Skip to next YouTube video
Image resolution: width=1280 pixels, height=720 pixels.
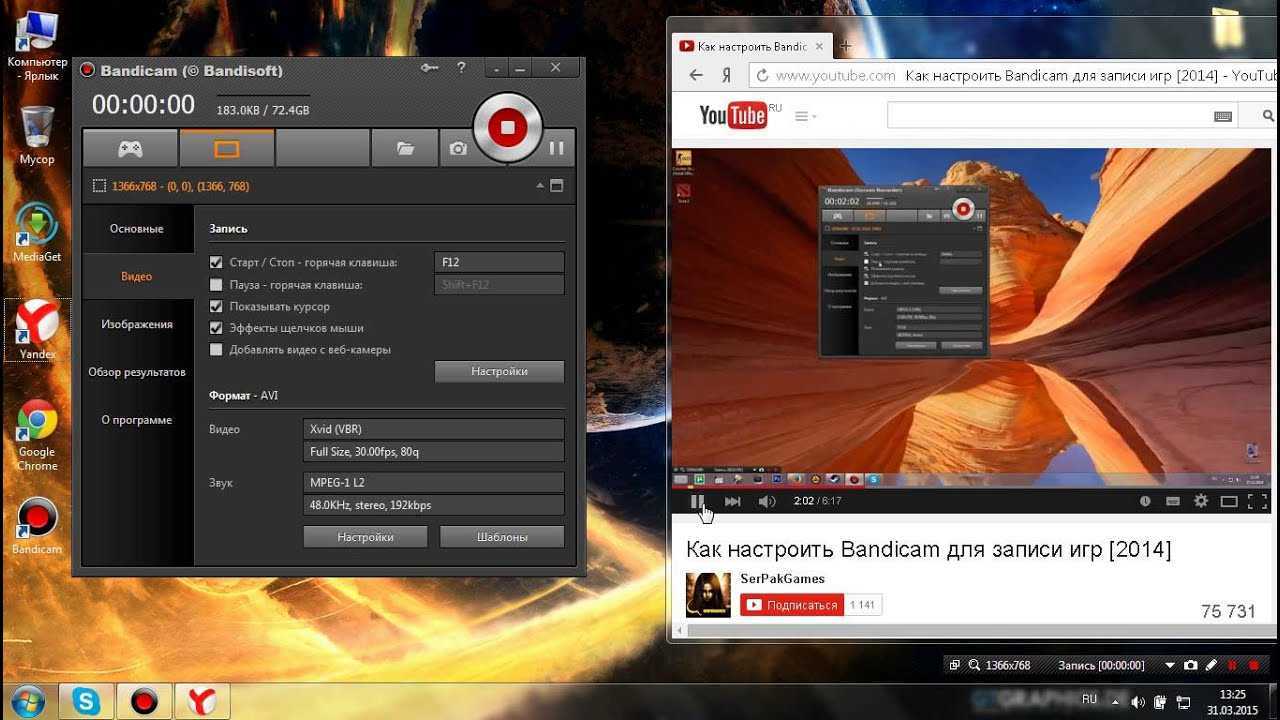[x=733, y=501]
